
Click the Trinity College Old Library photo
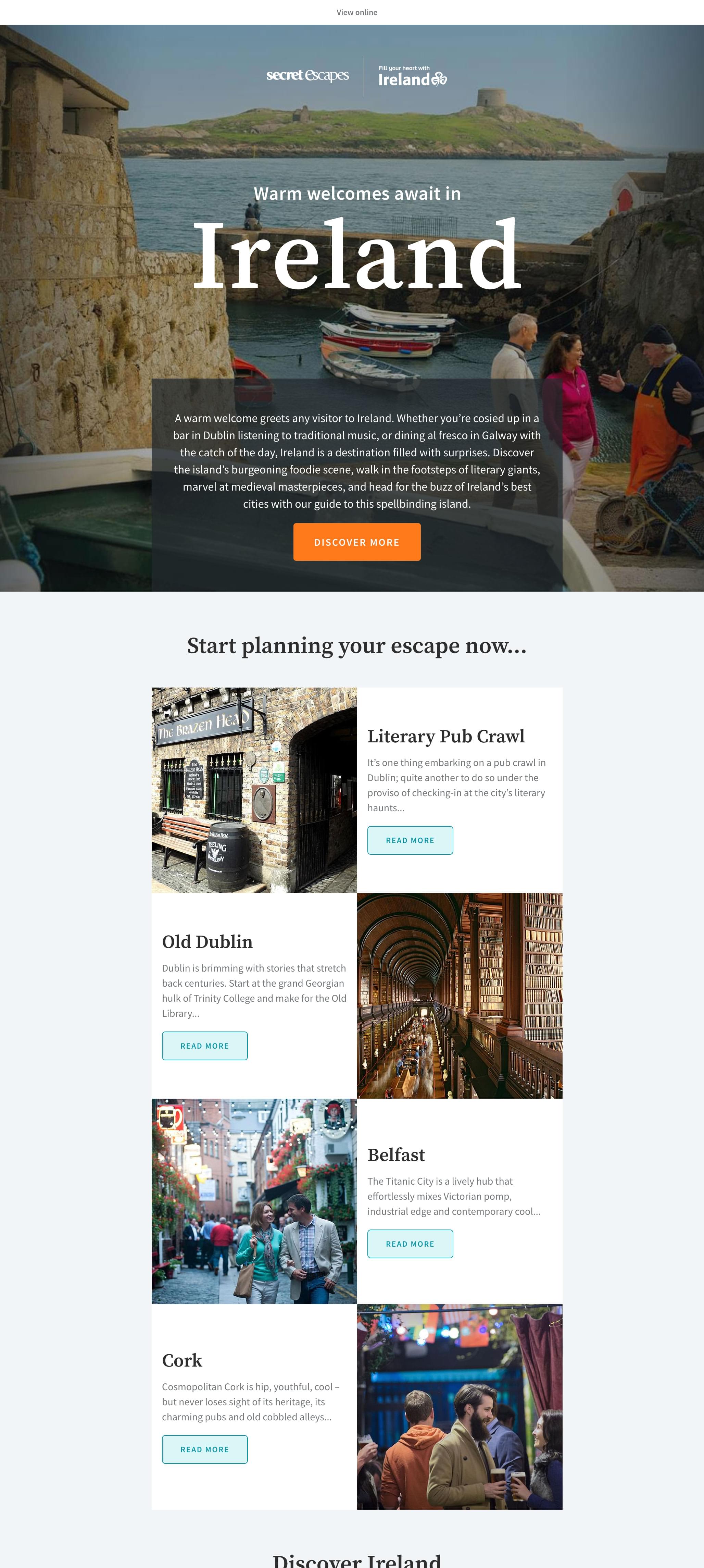460,996
